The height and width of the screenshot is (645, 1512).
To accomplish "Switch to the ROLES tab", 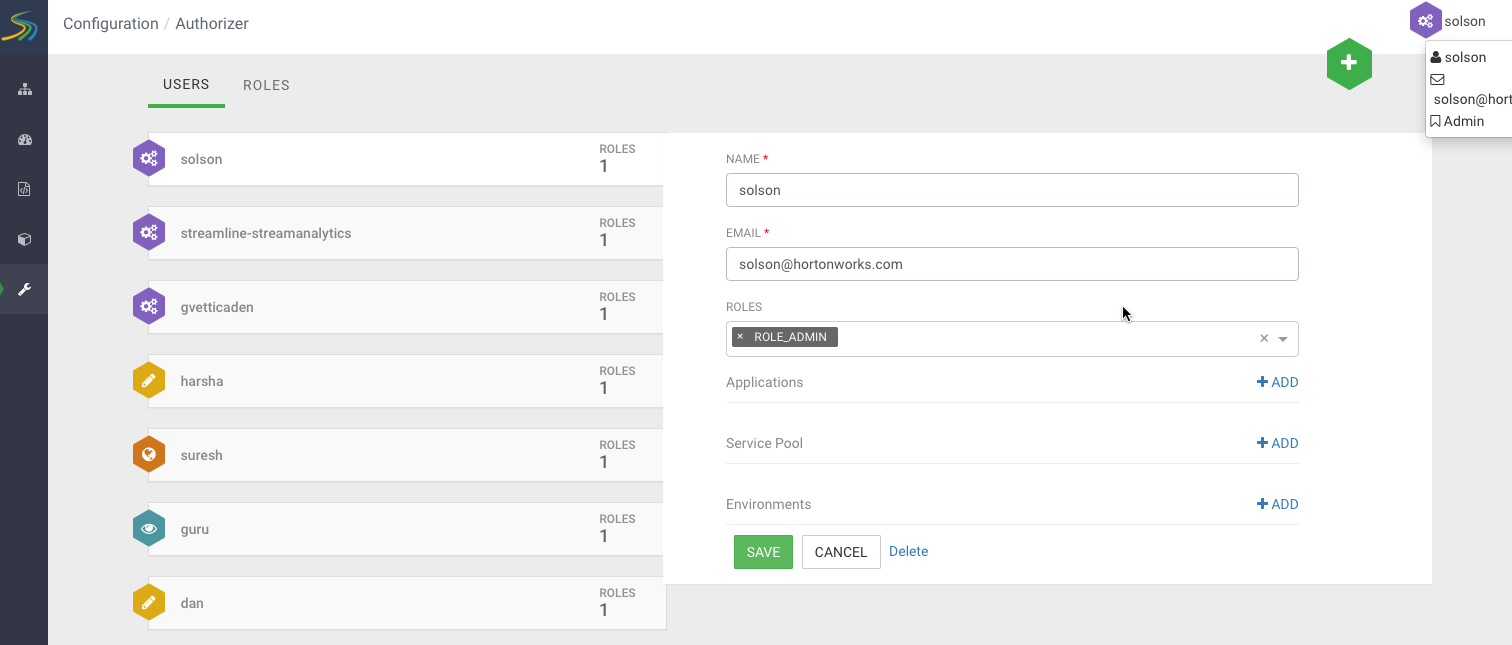I will pyautogui.click(x=266, y=86).
